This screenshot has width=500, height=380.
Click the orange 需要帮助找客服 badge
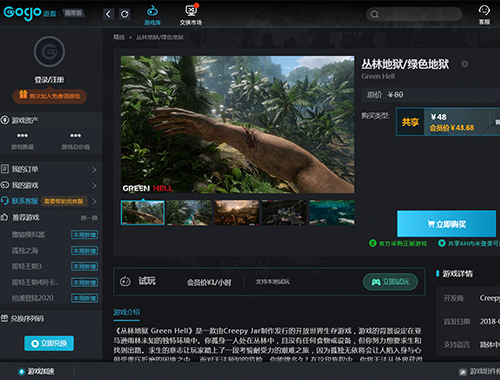click(x=64, y=201)
